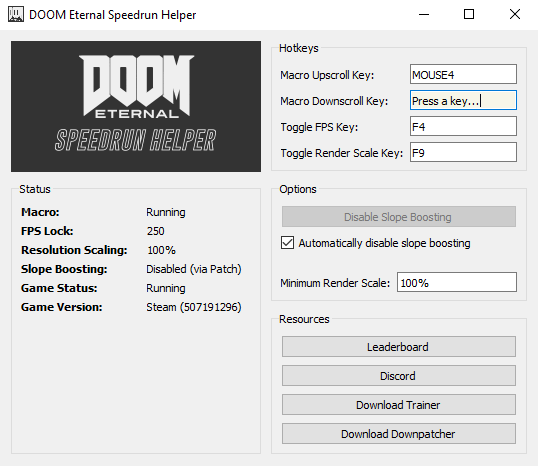Viewport: 538px width, 466px height.
Task: Click the 'Macro Downscroll Key:' label
Action: pos(334,101)
